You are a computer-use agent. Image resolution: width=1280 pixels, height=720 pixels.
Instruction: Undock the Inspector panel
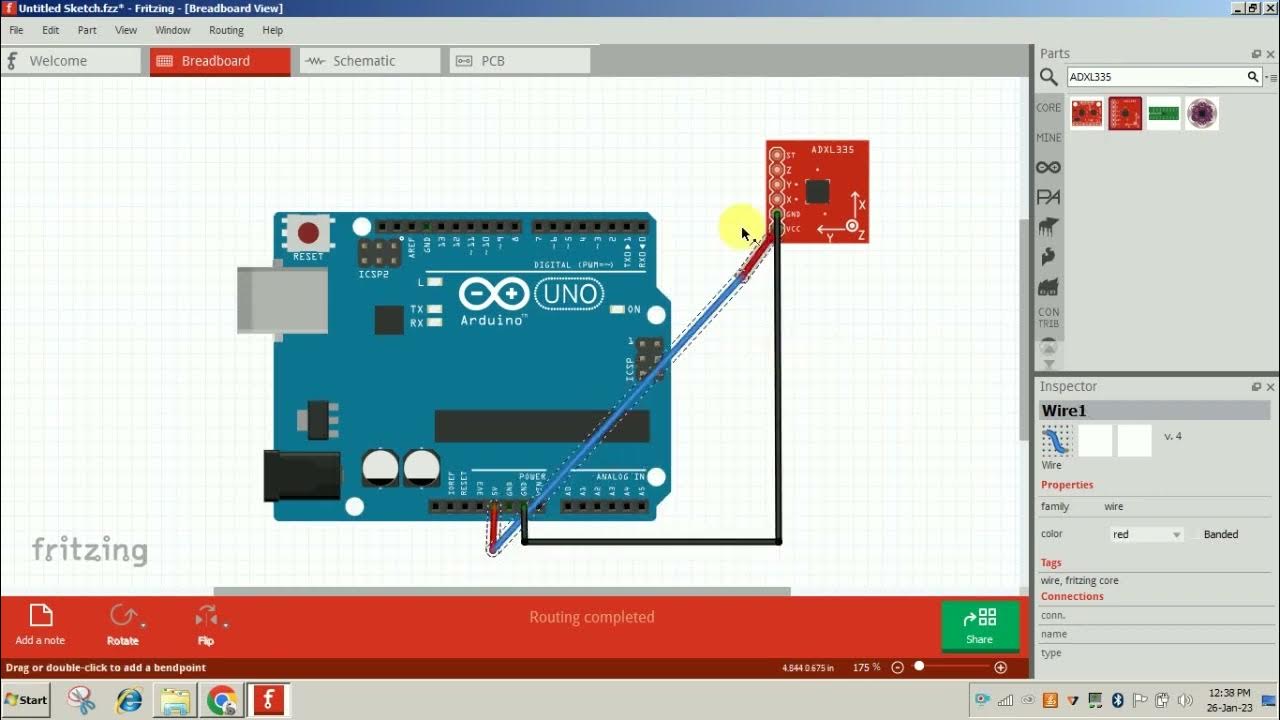(x=1256, y=387)
